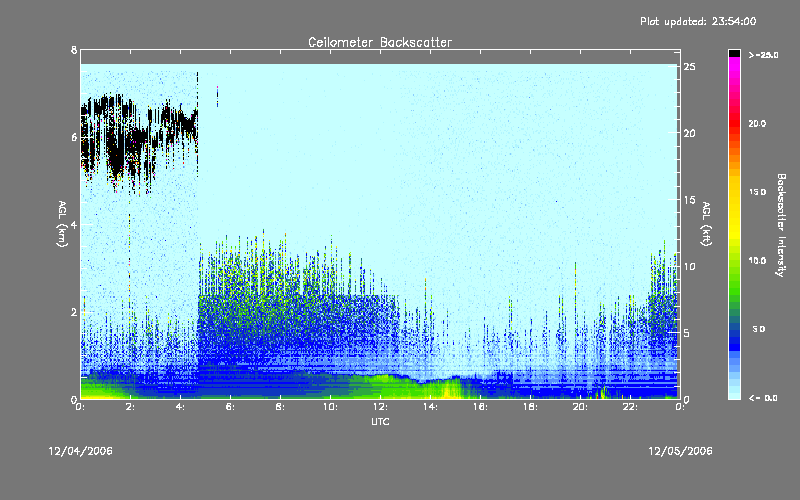Click the right 'AGL (kft)' axis label

[x=706, y=224]
